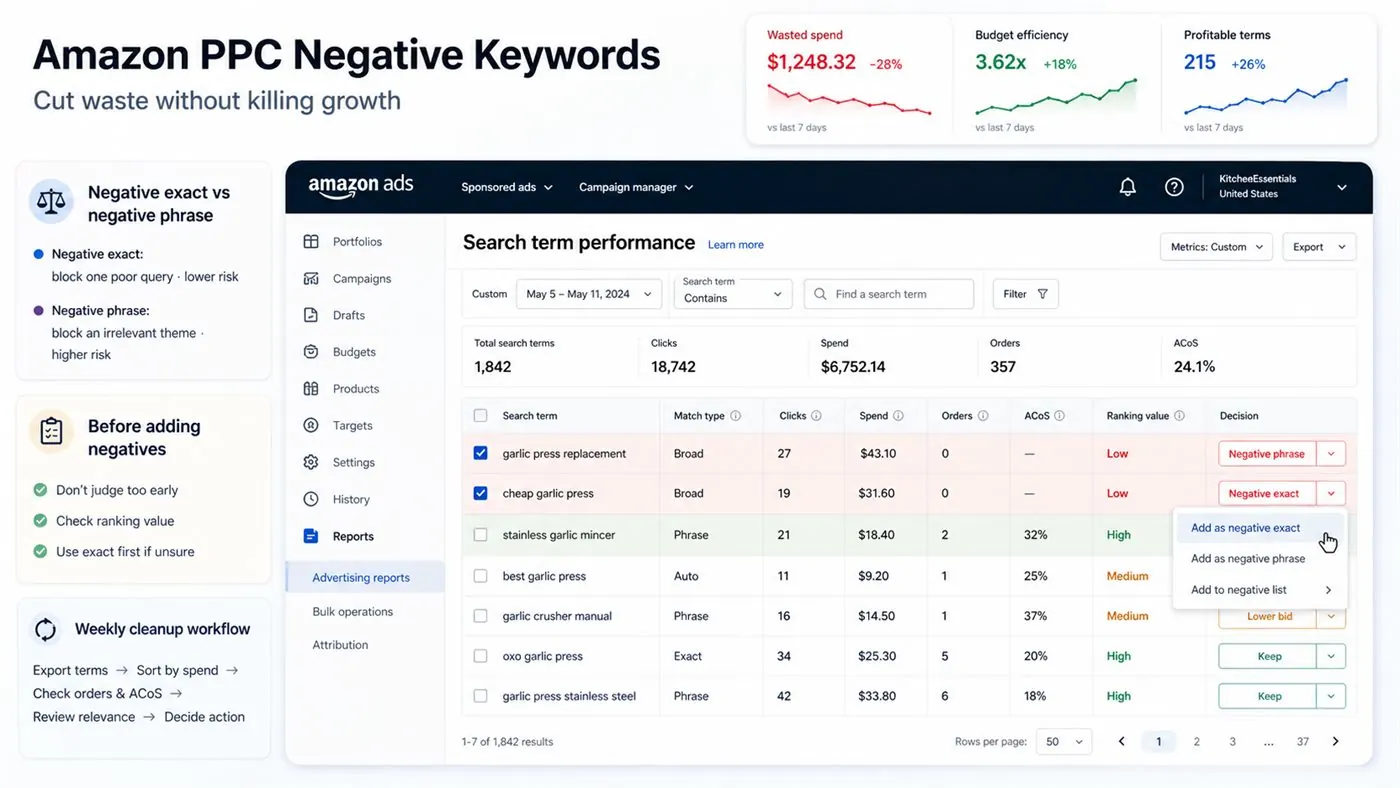Open the Sponsored ads dropdown
Image resolution: width=1400 pixels, height=788 pixels.
[x=506, y=187]
